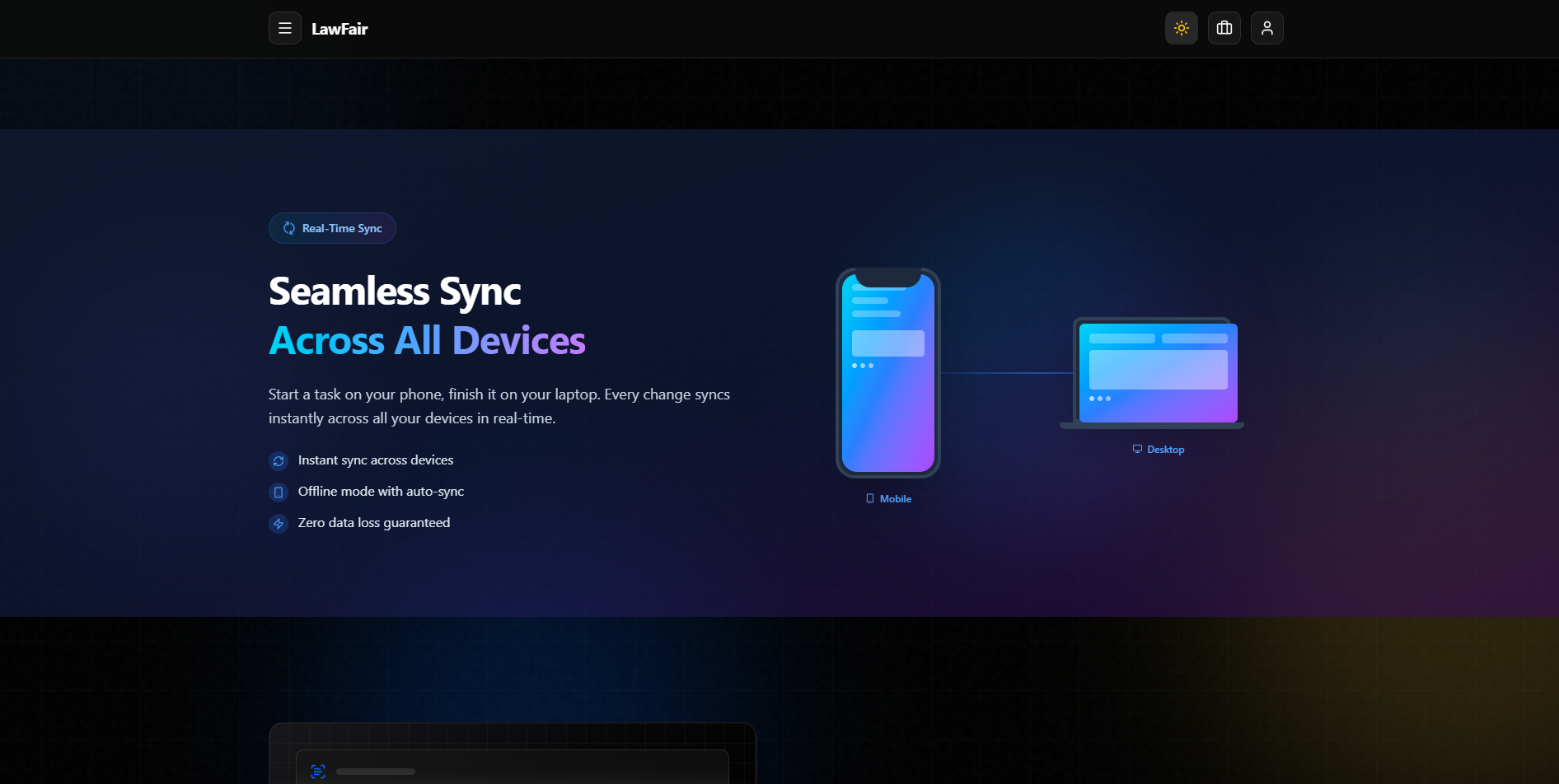Image resolution: width=1559 pixels, height=784 pixels.
Task: Click the scan text icon in bottom card
Action: point(318,772)
